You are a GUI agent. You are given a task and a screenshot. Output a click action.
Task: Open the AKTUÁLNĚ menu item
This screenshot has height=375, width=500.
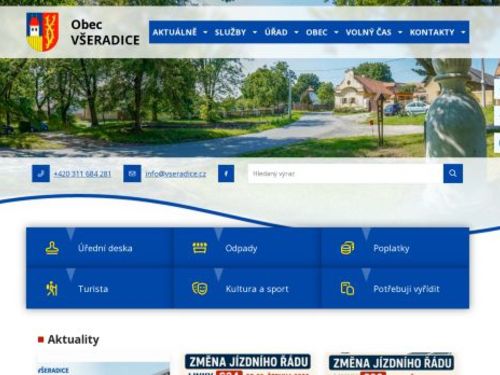click(175, 32)
